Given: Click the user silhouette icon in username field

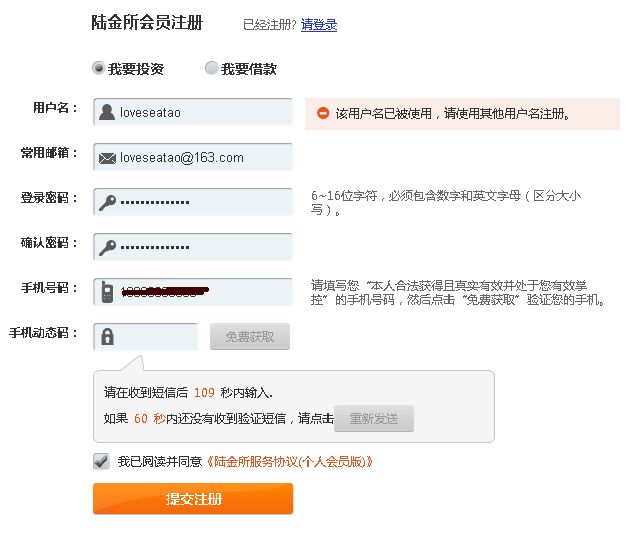Looking at the screenshot, I should point(107,112).
